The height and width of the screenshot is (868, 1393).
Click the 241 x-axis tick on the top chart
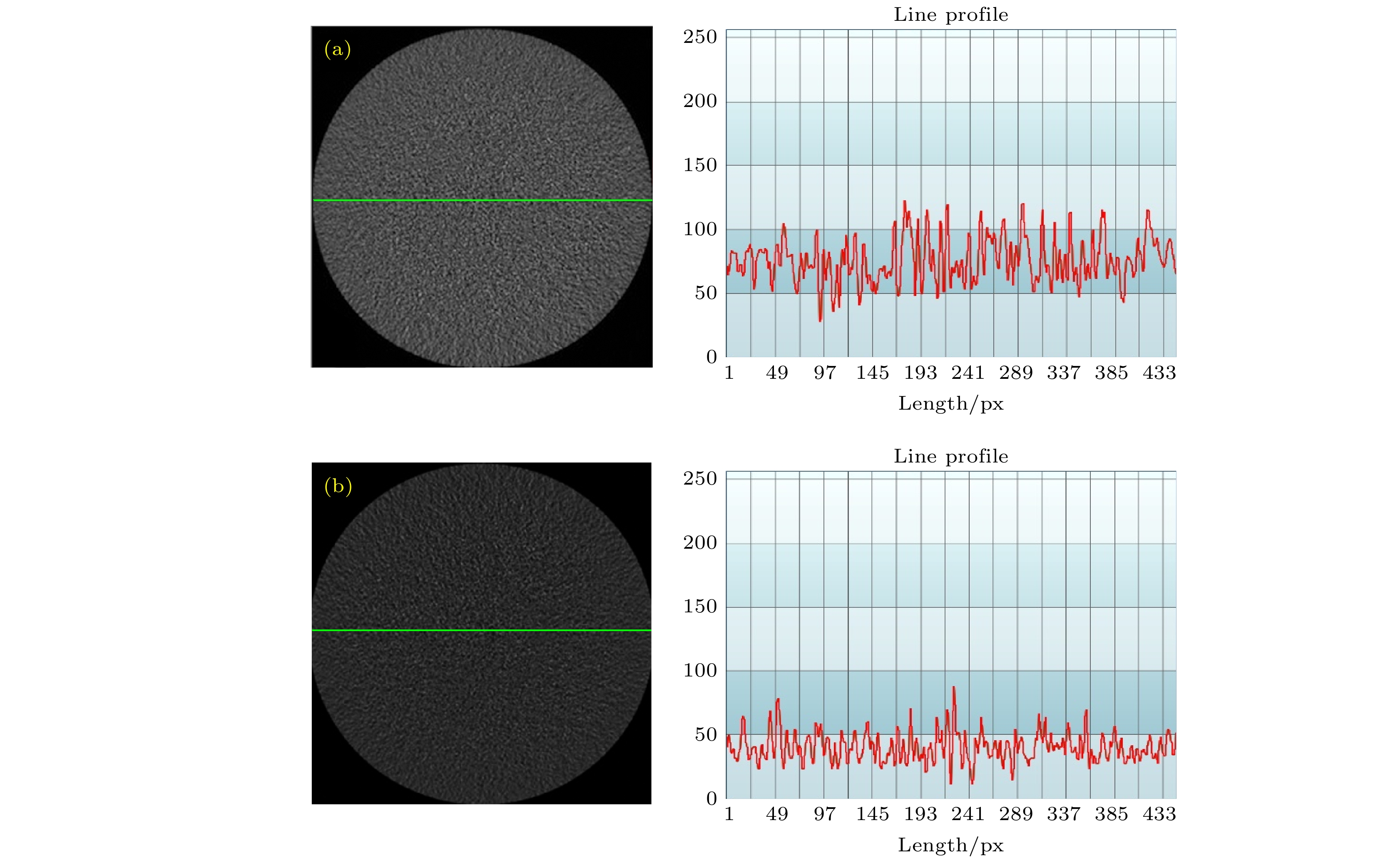968,373
